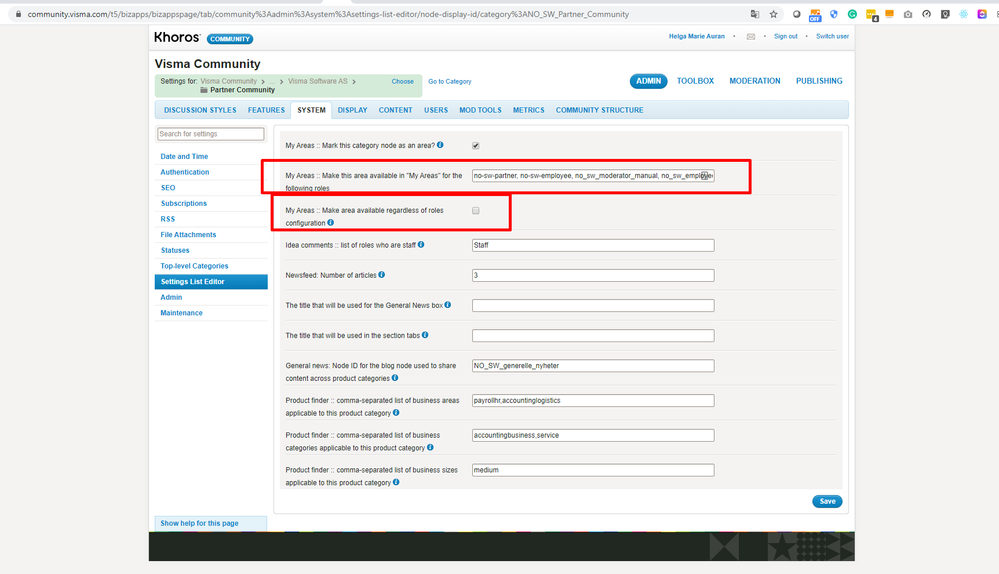Click Visma Community in the breadcrumb
Viewport: 999px width, 574px height.
[229, 82]
